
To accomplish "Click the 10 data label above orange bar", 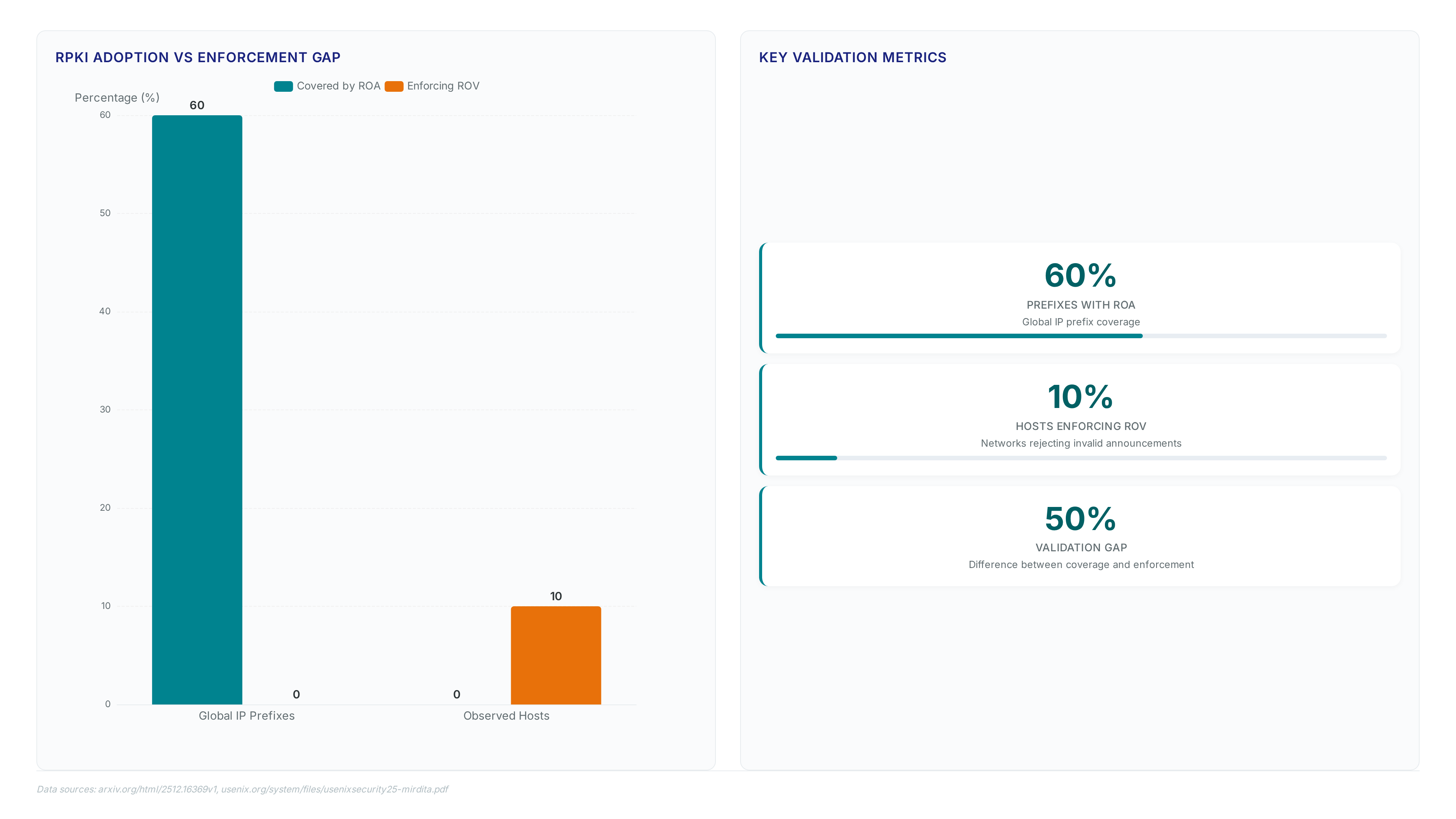I will point(556,596).
